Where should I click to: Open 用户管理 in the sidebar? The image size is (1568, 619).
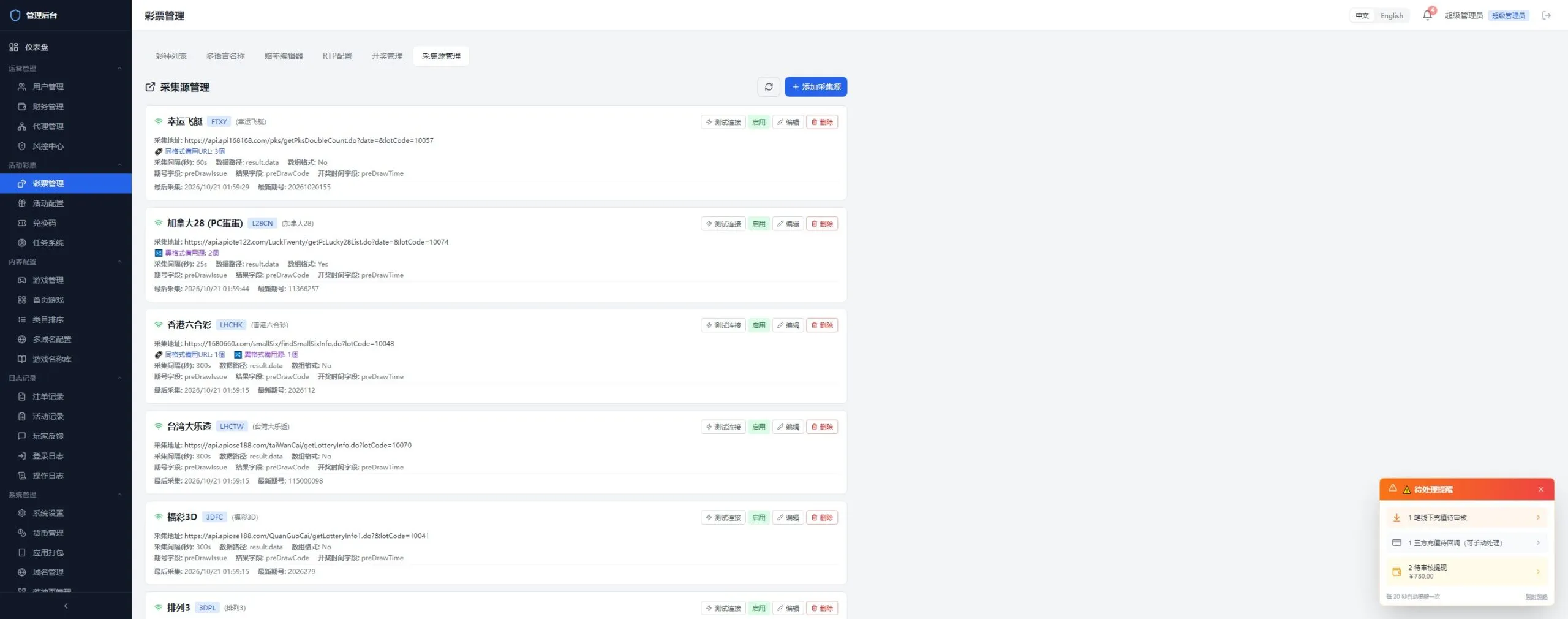tap(66, 87)
